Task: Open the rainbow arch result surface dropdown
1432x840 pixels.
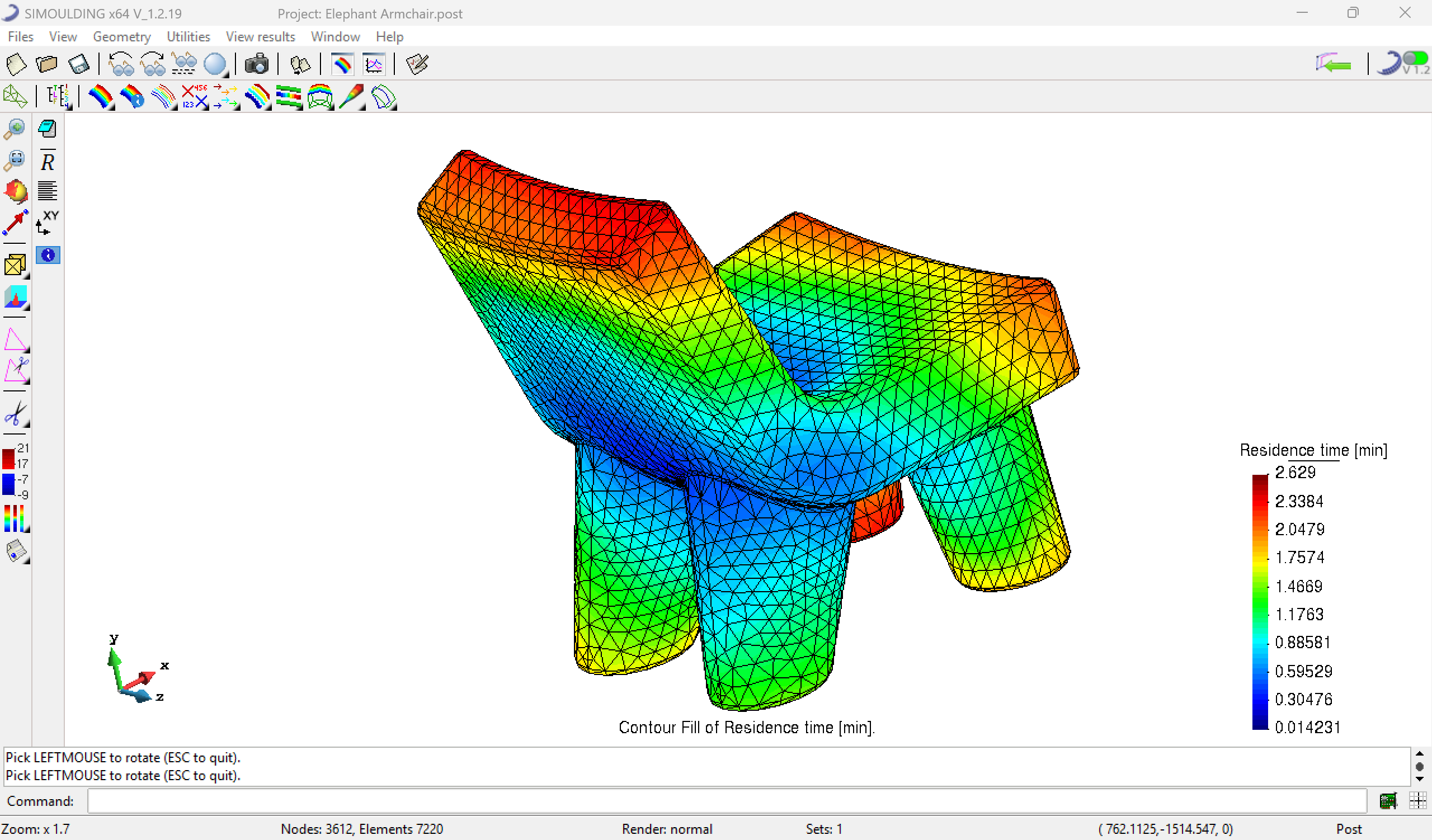Action: pyautogui.click(x=320, y=97)
